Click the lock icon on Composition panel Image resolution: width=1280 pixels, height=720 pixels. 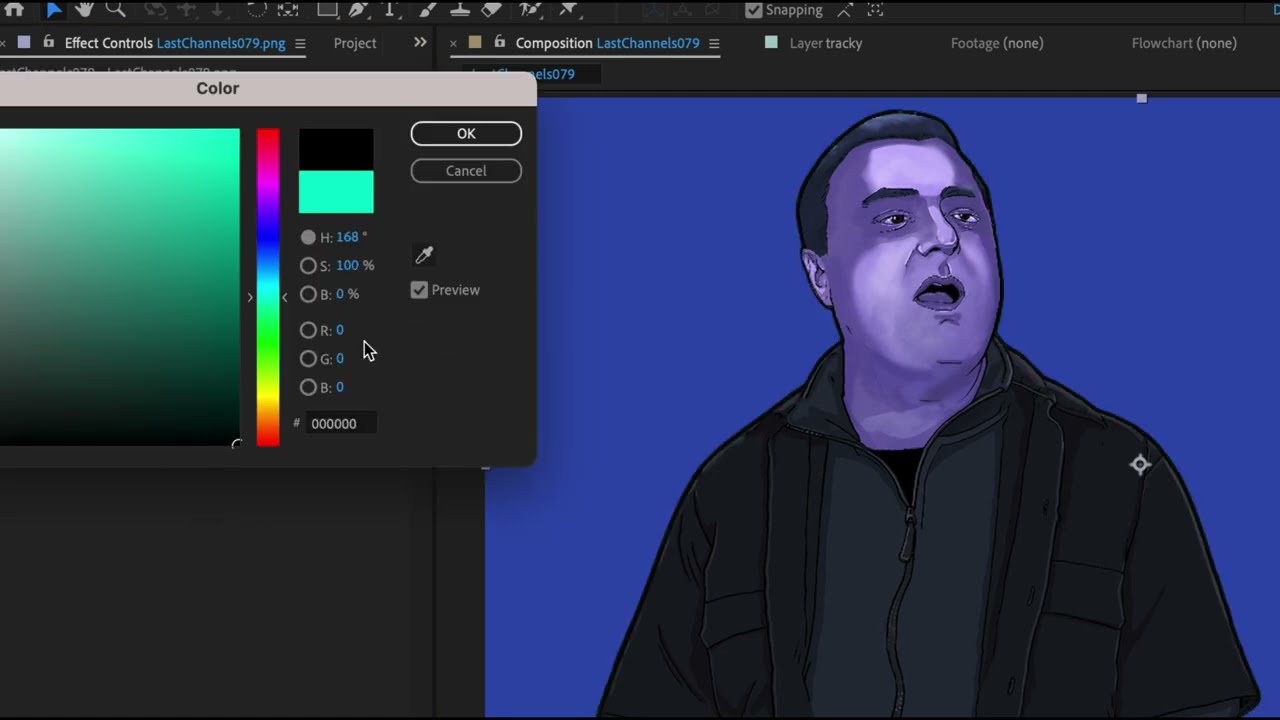[499, 43]
